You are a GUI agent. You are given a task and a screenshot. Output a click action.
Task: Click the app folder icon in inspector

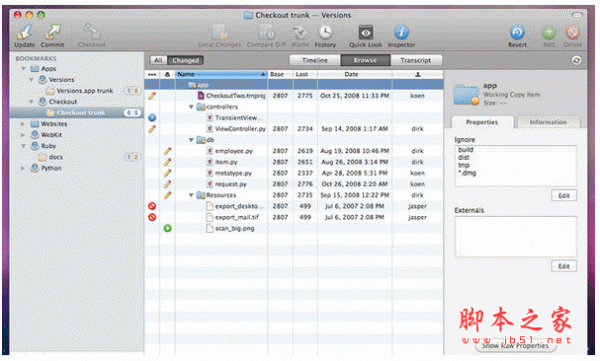pos(466,95)
